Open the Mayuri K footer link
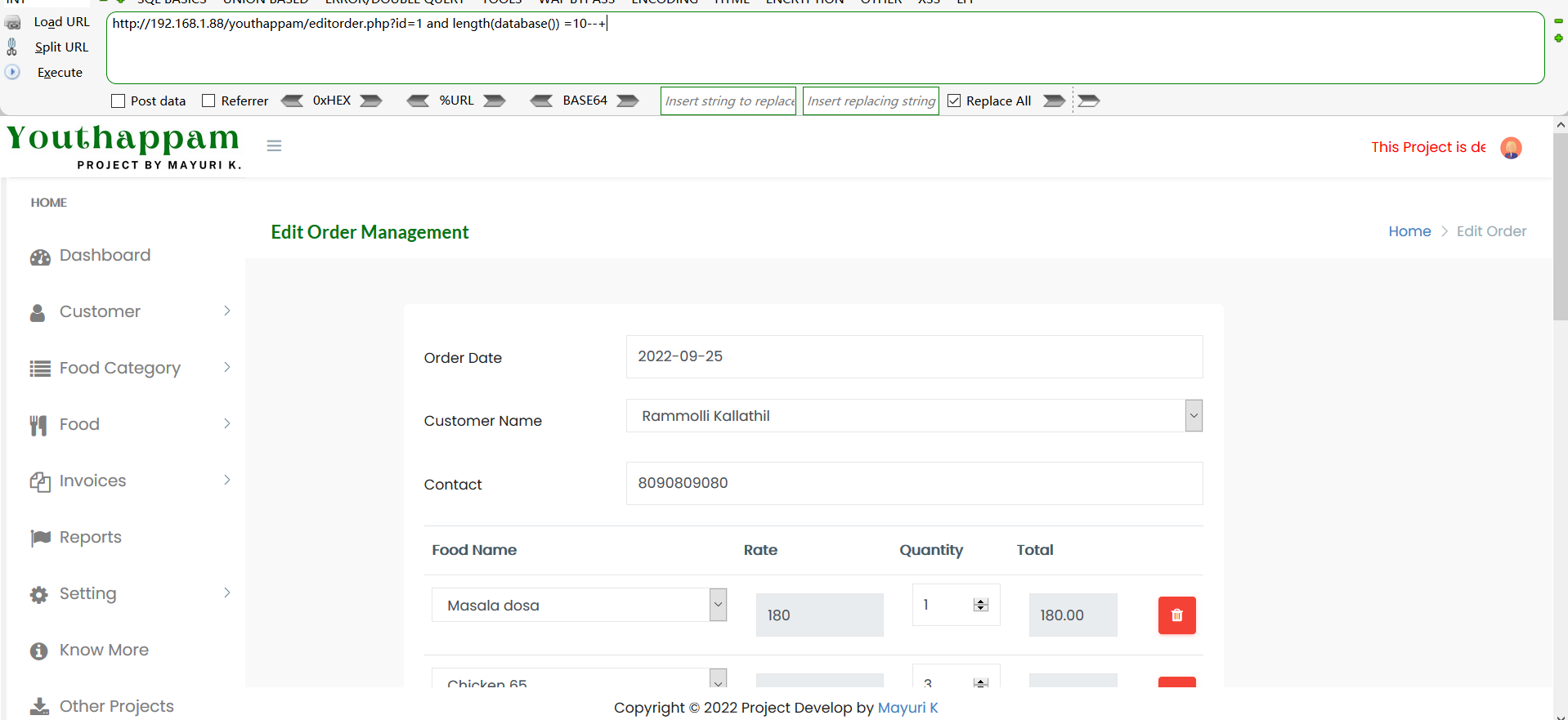This screenshot has height=720, width=1568. (907, 708)
